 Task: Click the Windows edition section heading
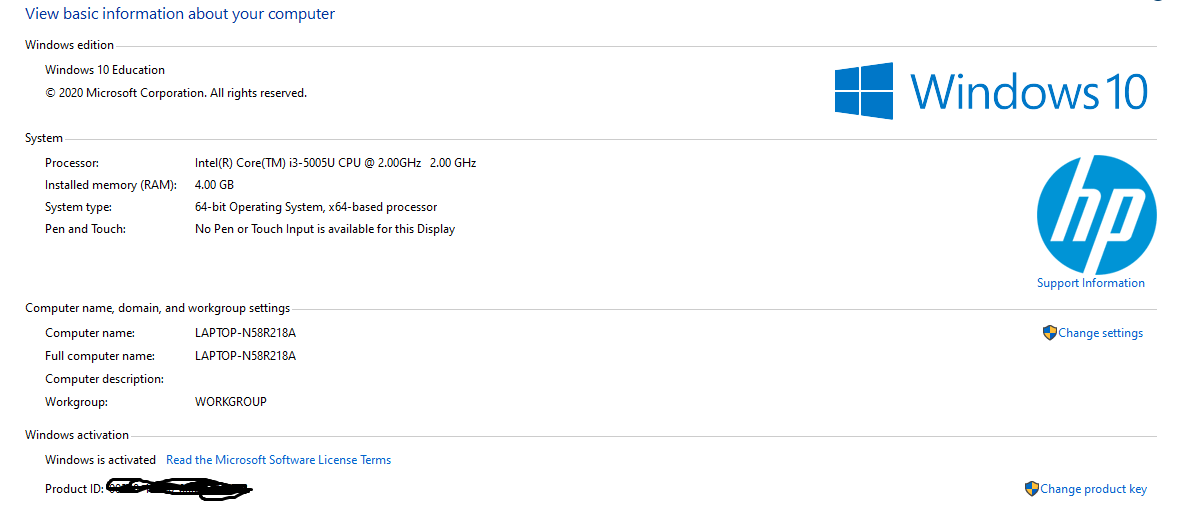tap(69, 45)
